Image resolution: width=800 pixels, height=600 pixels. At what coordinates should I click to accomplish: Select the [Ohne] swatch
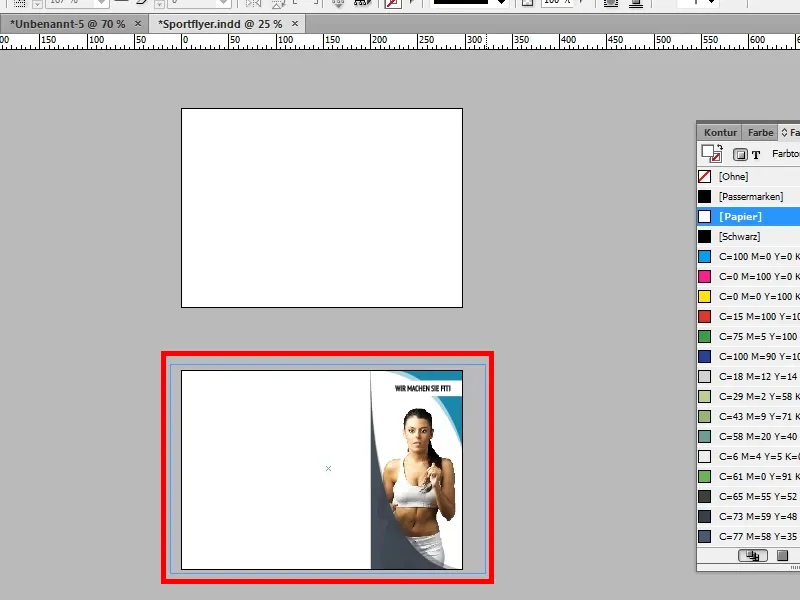(x=748, y=177)
